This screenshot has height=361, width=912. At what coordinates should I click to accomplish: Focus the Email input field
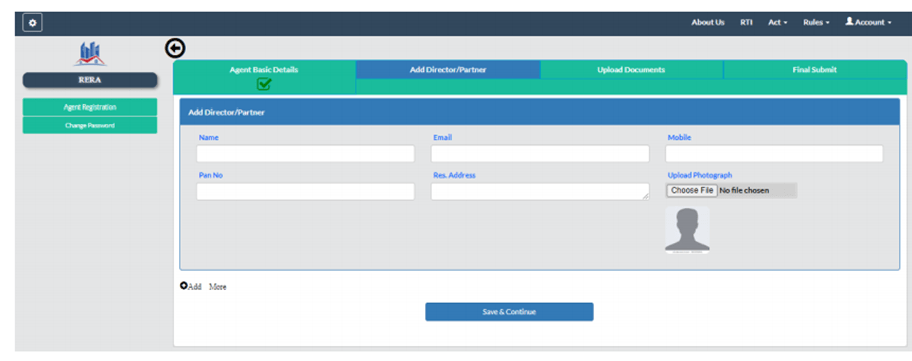coord(540,153)
